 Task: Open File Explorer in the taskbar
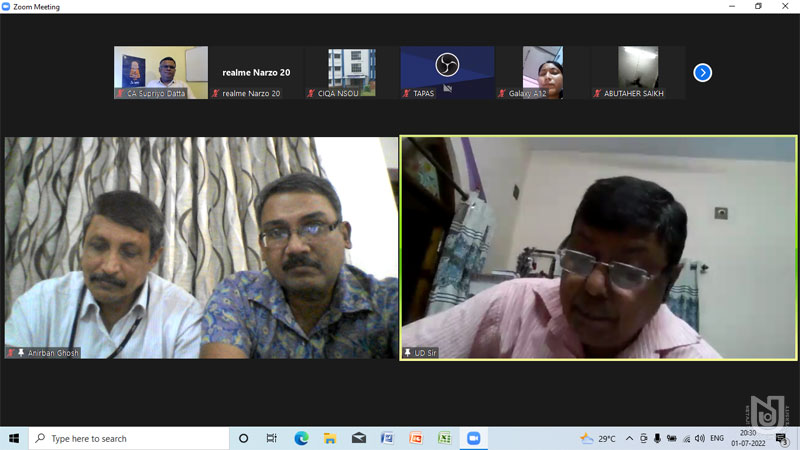[x=330, y=438]
